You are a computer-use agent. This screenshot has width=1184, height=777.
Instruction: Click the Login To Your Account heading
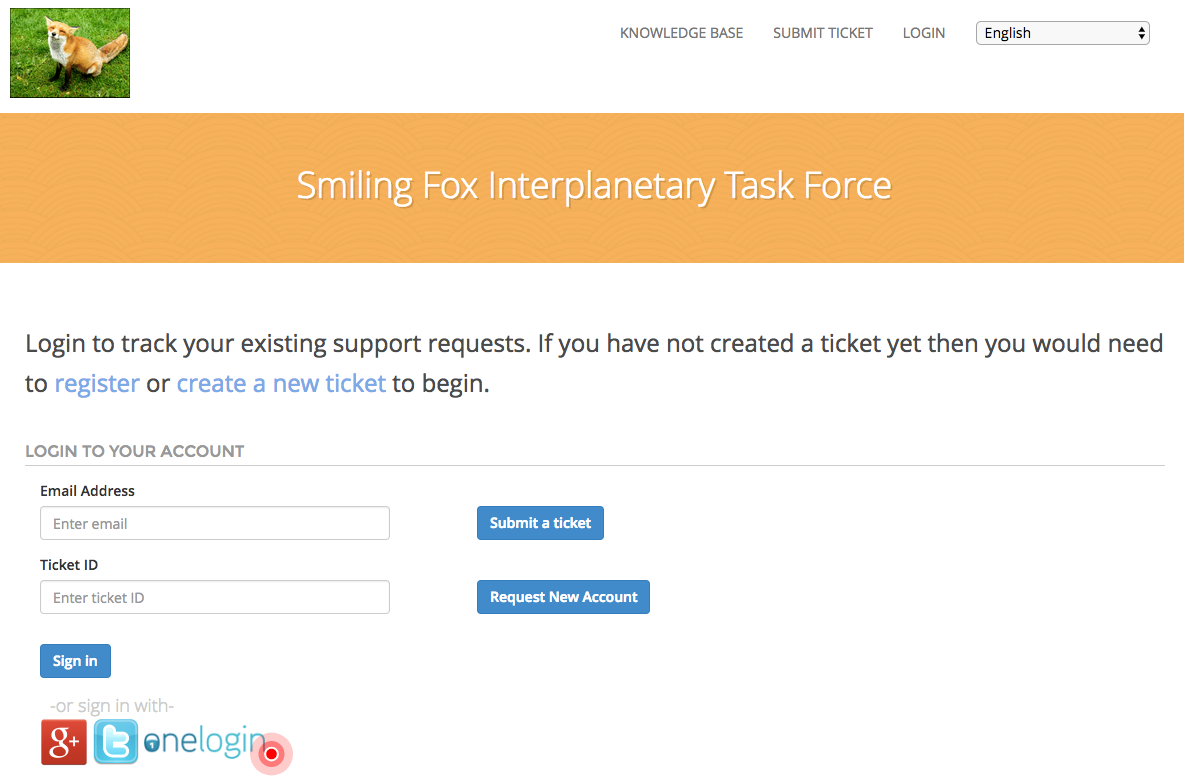[134, 451]
